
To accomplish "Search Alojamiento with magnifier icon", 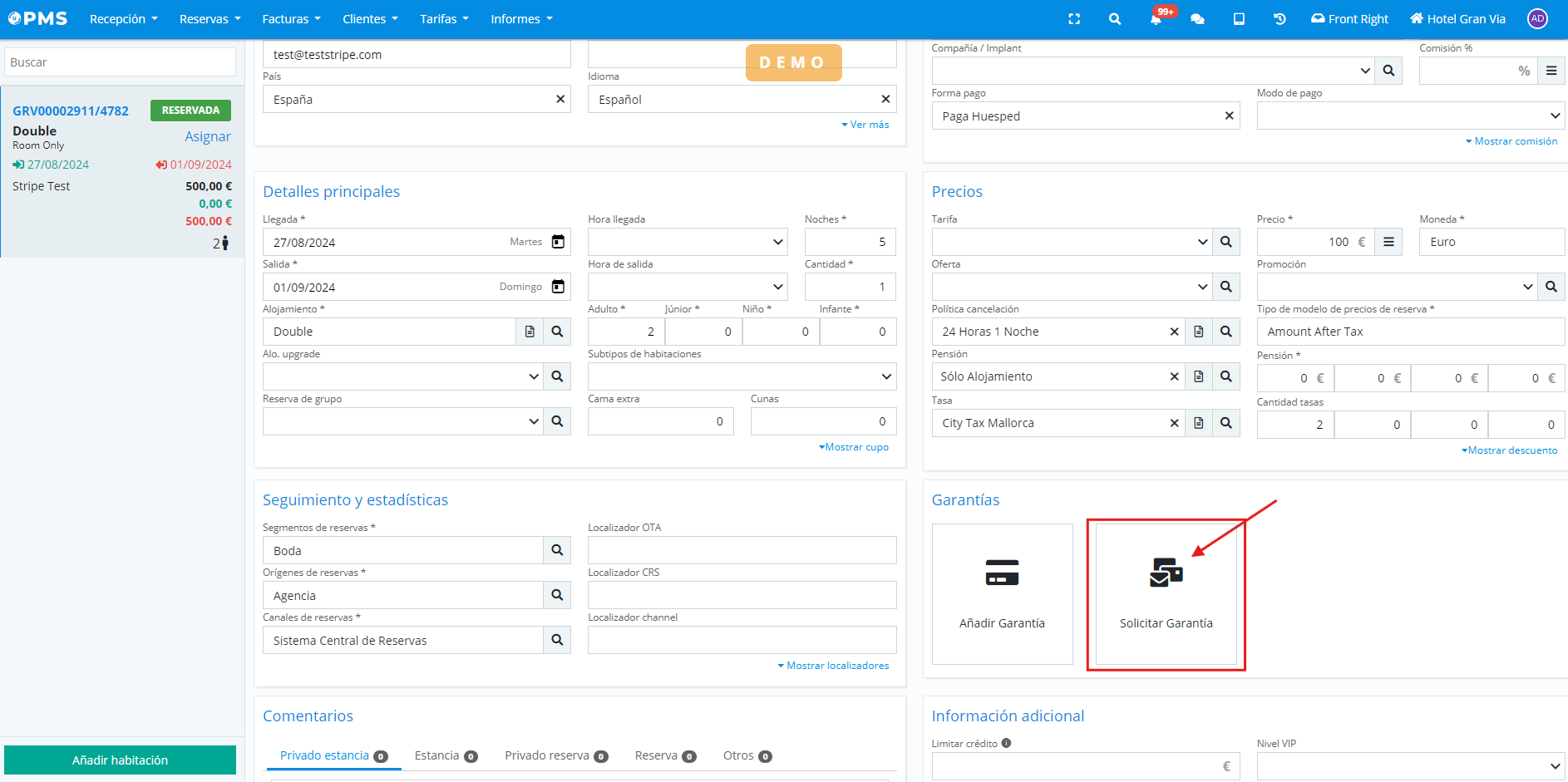I will point(557,332).
